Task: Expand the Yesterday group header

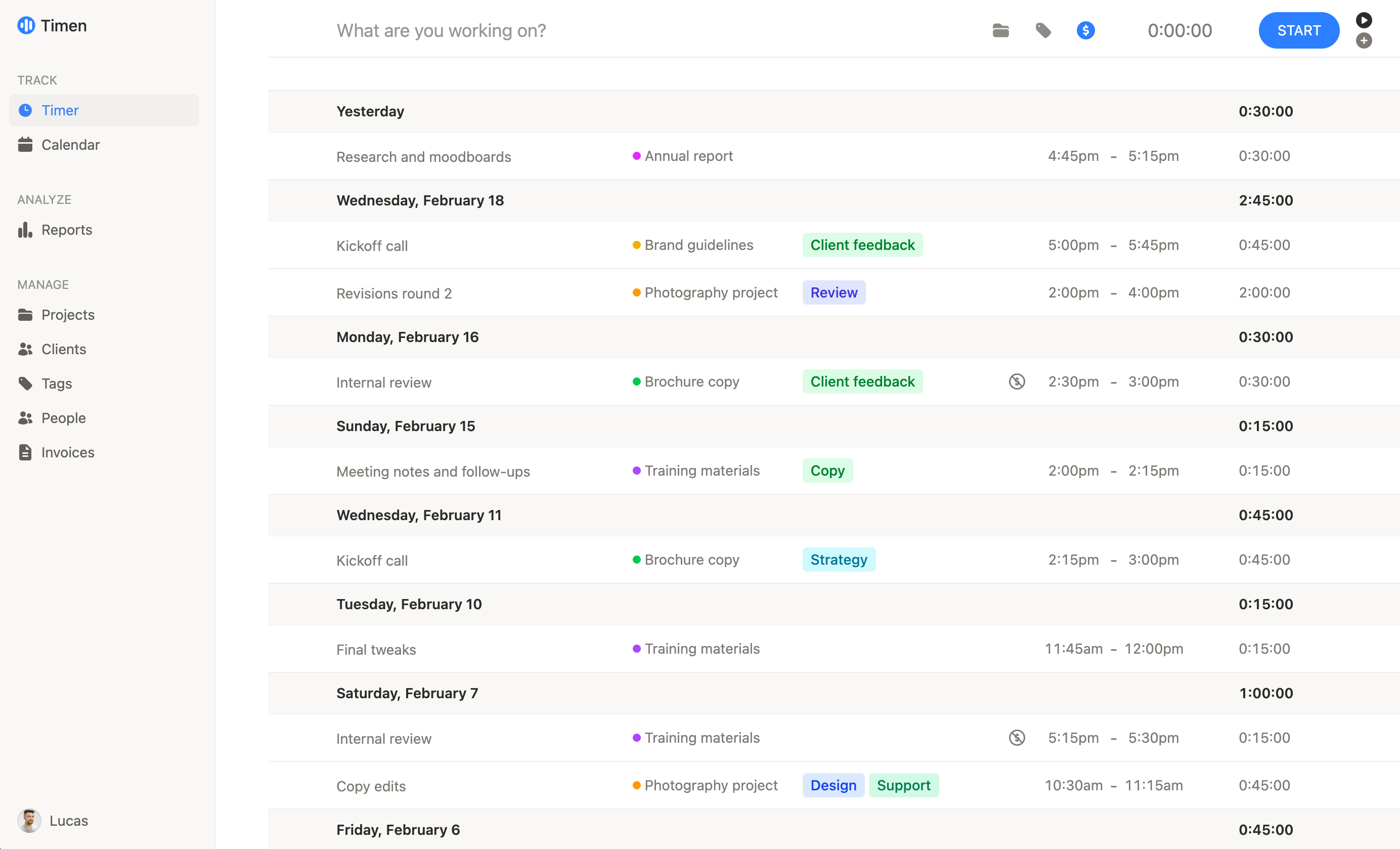Action: (x=370, y=111)
